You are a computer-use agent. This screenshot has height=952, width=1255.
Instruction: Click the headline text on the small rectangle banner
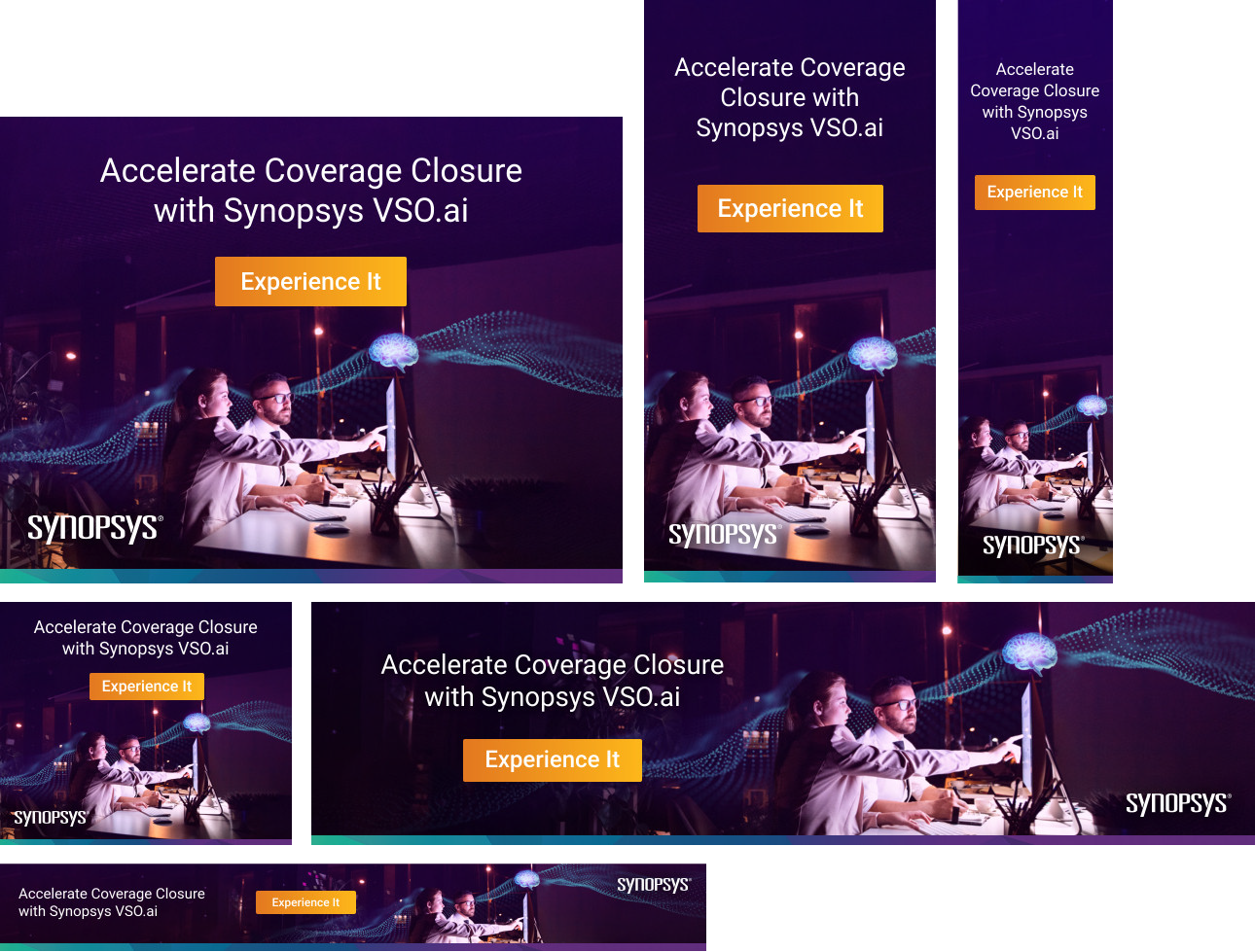click(146, 638)
